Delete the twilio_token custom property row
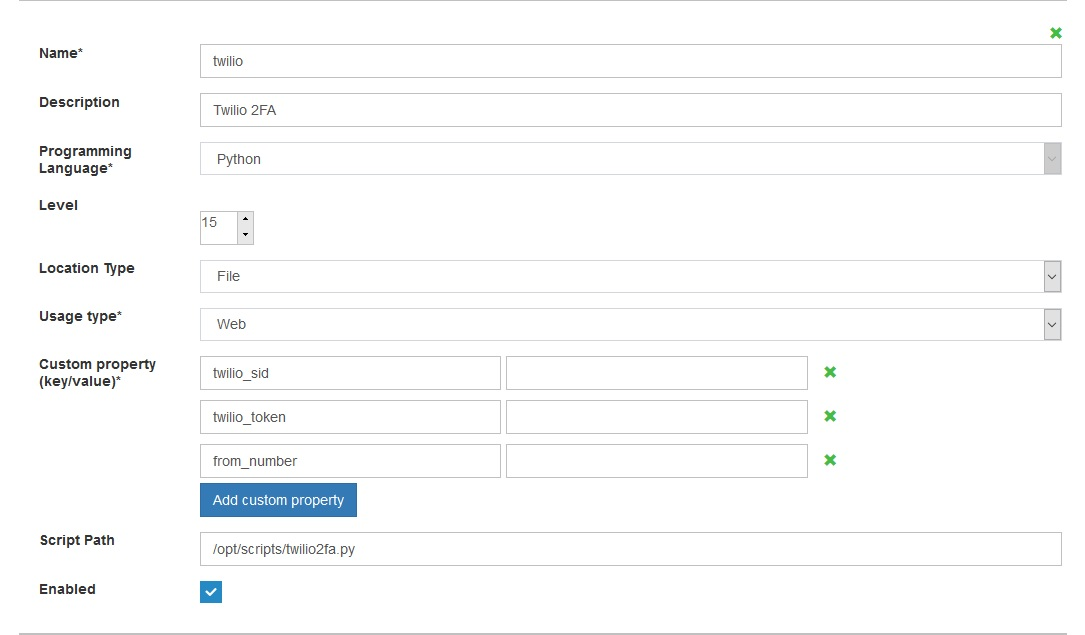The height and width of the screenshot is (635, 1085). tap(829, 416)
